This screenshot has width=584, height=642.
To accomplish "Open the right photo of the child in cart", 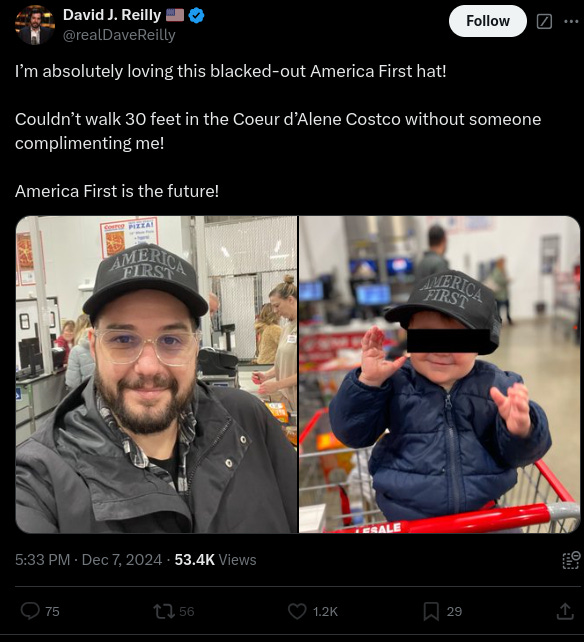I will point(439,374).
